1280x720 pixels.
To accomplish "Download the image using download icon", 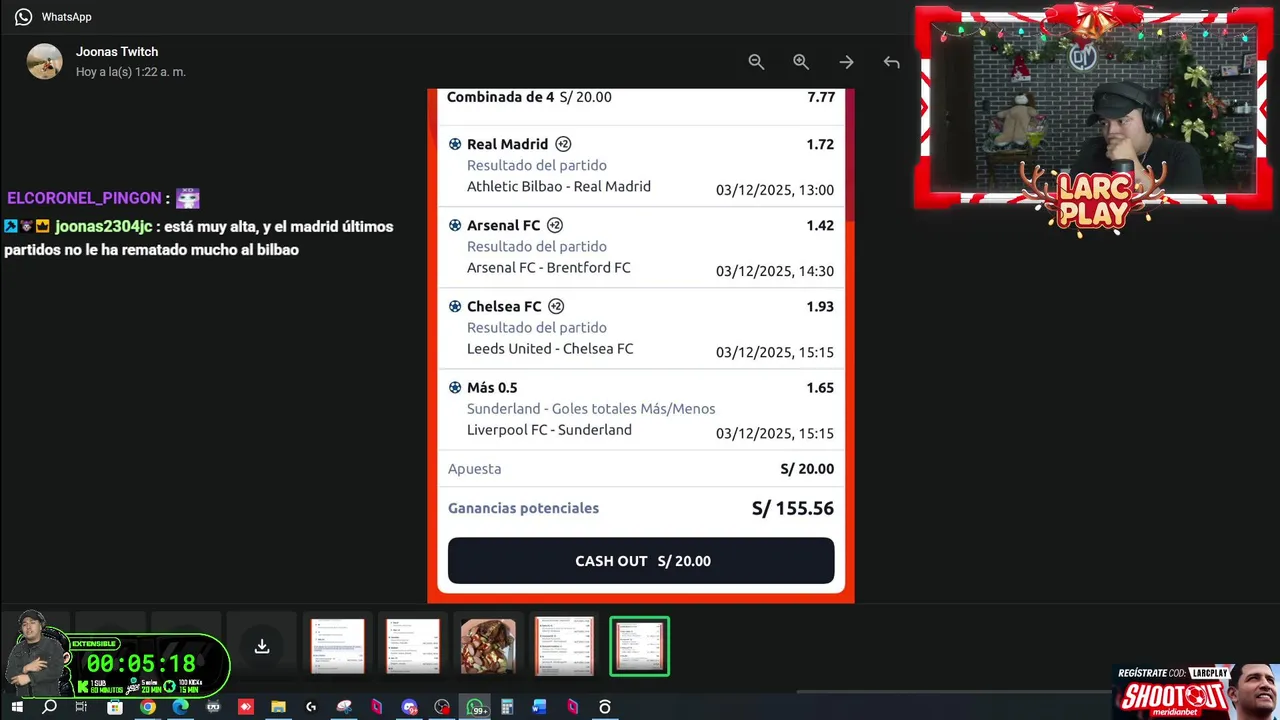I will (x=262, y=646).
